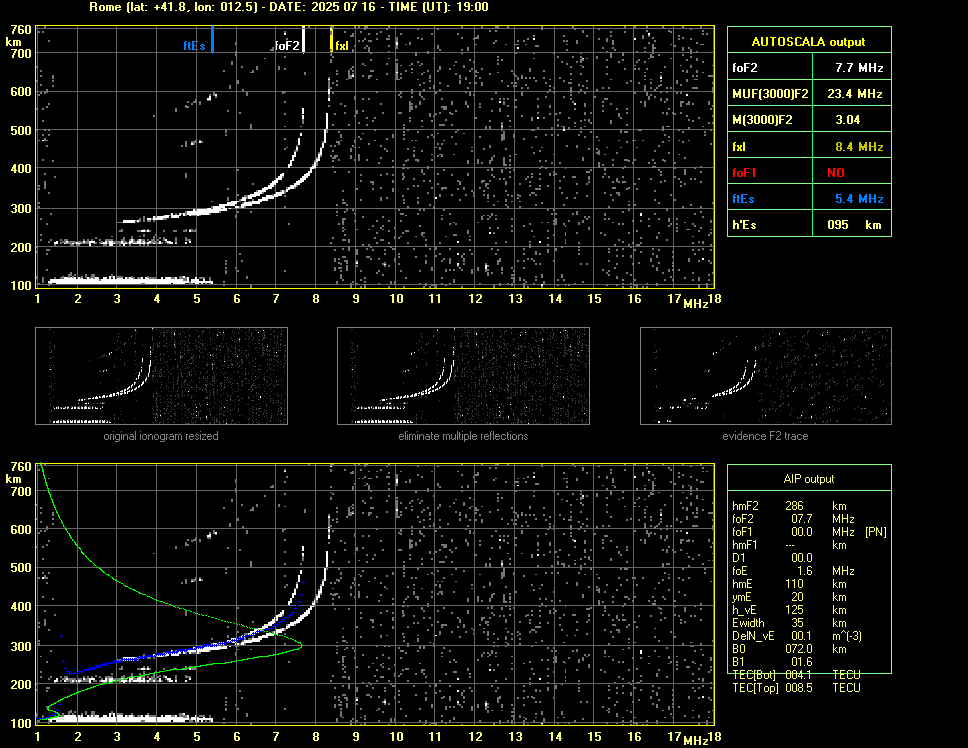Select the h_vE 125 km row
This screenshot has width=968, height=748.
(x=790, y=610)
